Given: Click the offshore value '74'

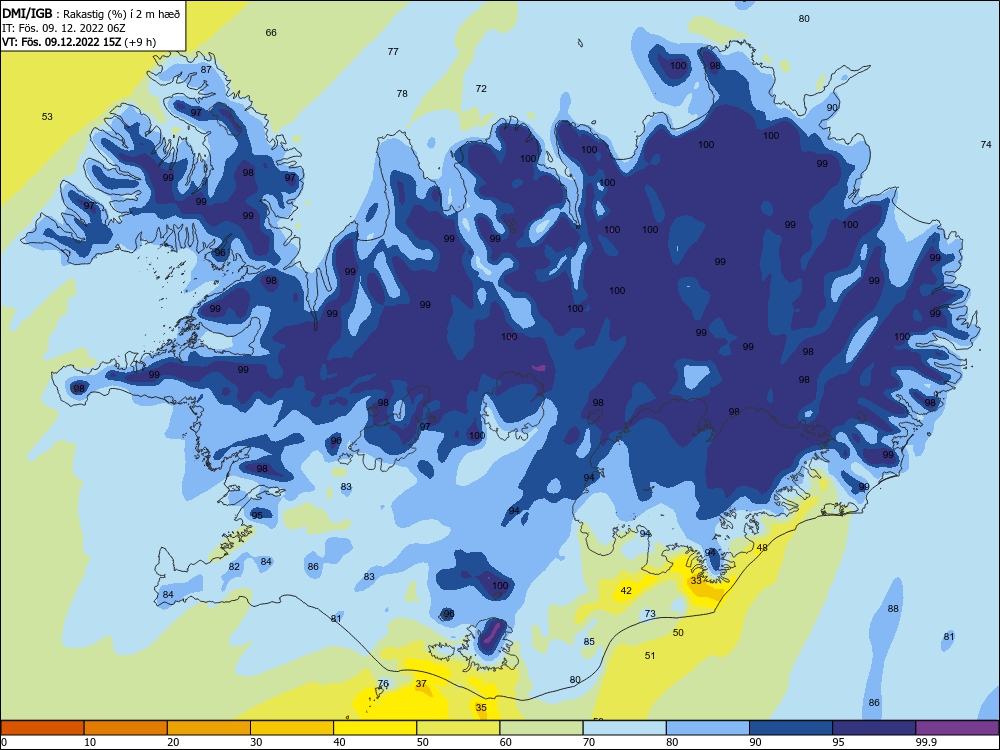Looking at the screenshot, I should click(985, 145).
